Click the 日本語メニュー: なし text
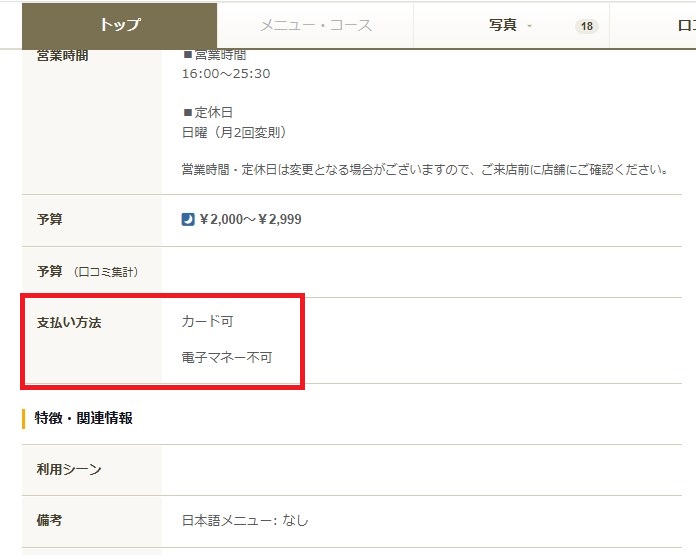696x555 pixels. pyautogui.click(x=245, y=521)
